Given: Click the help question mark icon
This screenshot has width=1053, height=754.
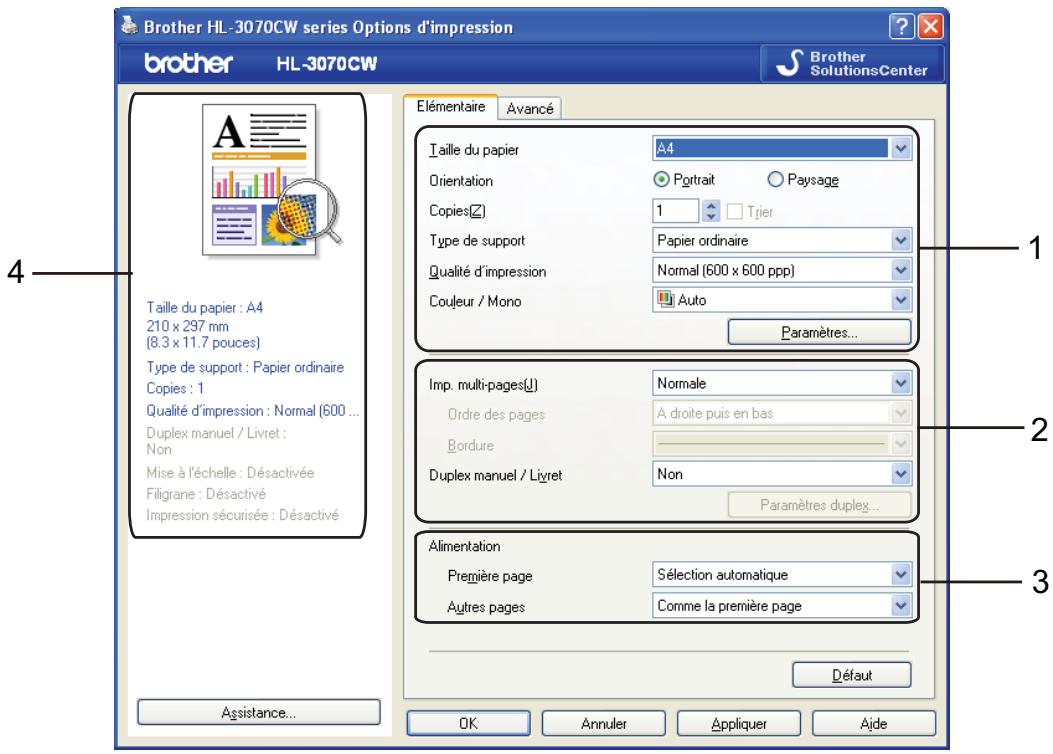Looking at the screenshot, I should (902, 26).
